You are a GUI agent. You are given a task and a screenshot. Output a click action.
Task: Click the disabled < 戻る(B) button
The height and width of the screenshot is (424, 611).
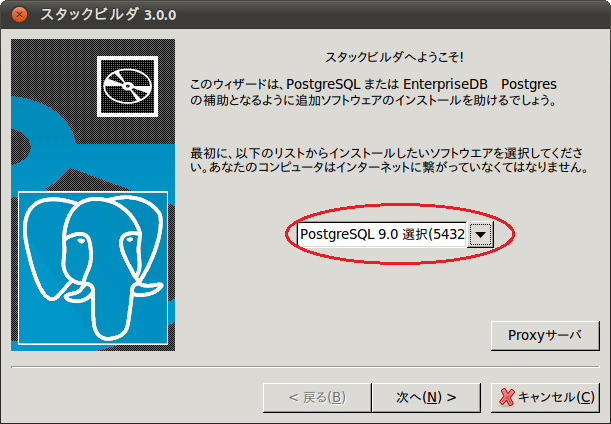317,398
